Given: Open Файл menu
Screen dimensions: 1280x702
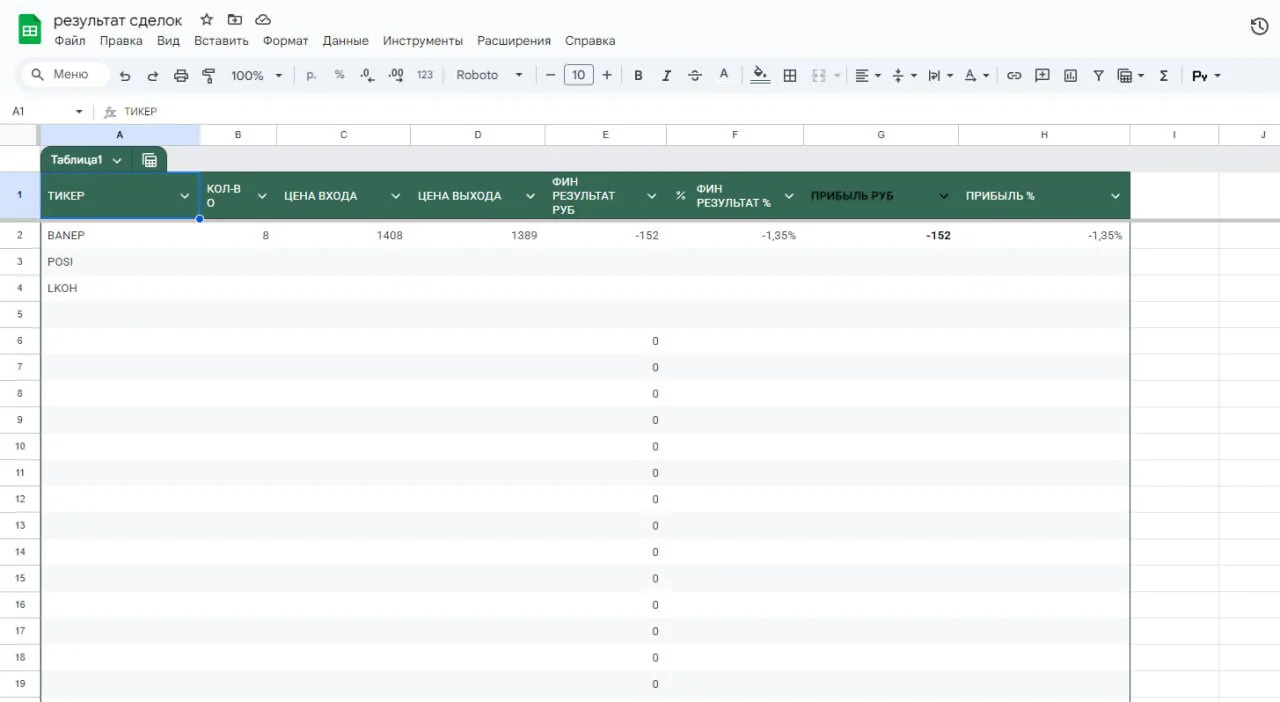Looking at the screenshot, I should (70, 41).
